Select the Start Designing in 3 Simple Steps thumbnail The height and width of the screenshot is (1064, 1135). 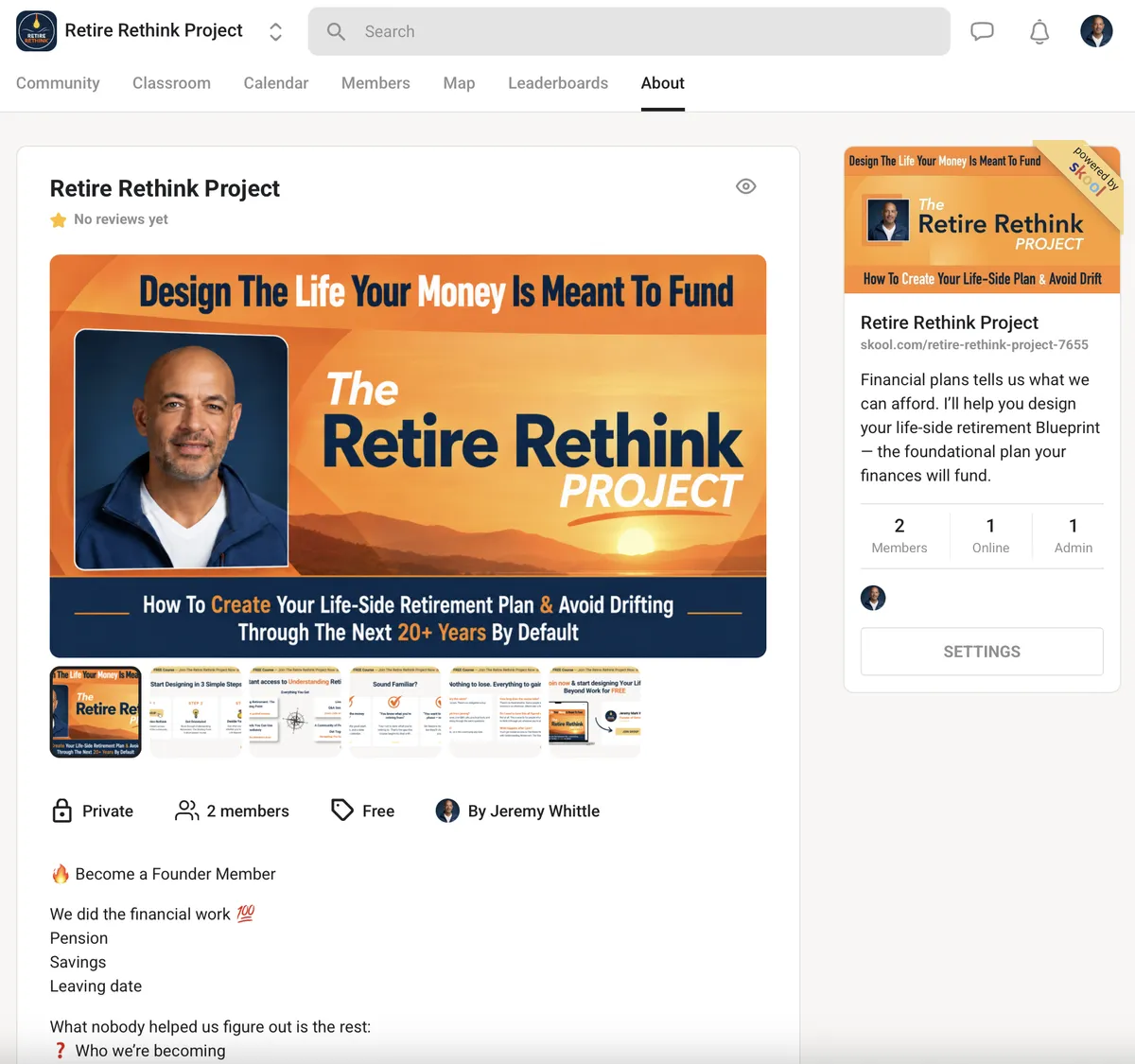pyautogui.click(x=196, y=712)
